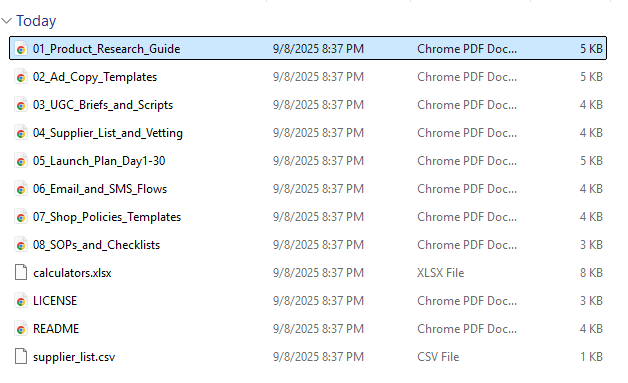Click the README file's Chrome icon
This screenshot has width=628, height=383.
pyautogui.click(x=21, y=329)
